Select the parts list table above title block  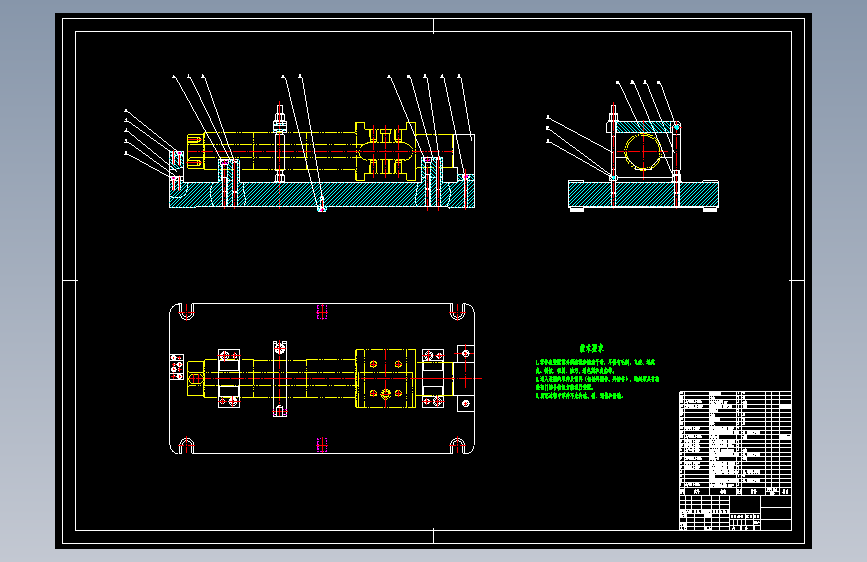pos(735,443)
